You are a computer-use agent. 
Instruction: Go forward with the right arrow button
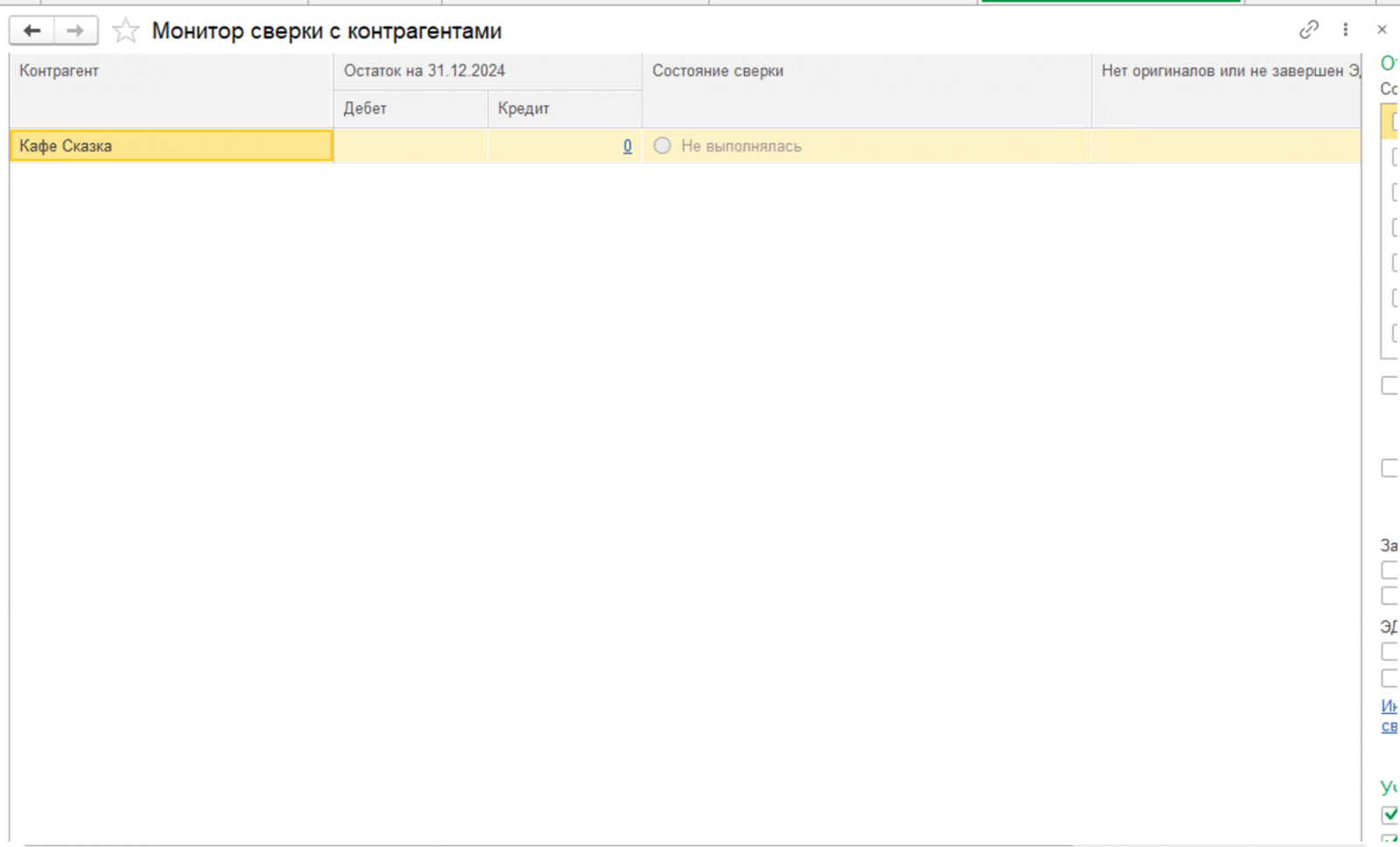click(x=76, y=31)
